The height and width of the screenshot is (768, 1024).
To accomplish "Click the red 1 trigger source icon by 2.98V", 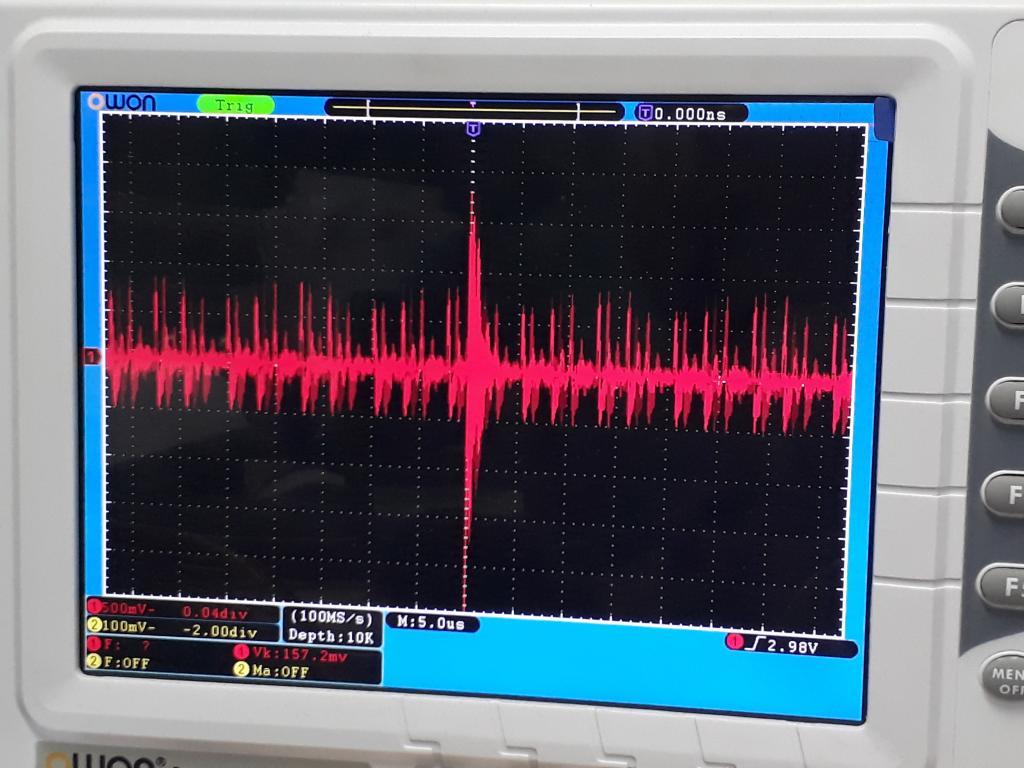I will (x=735, y=642).
